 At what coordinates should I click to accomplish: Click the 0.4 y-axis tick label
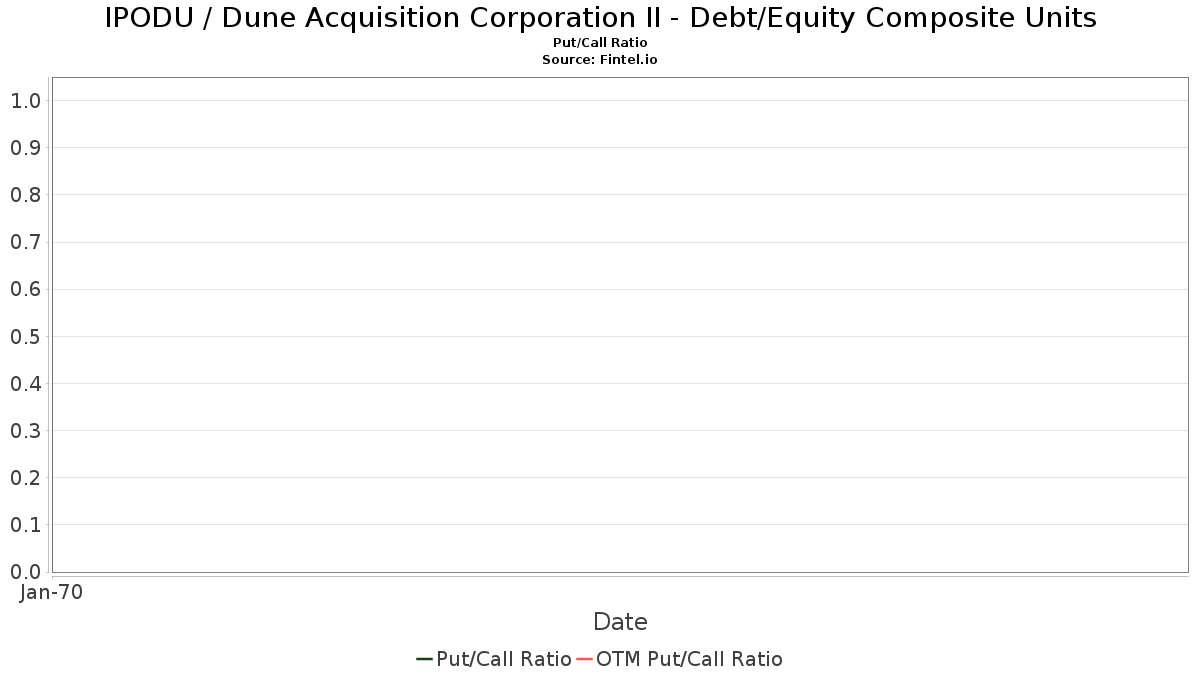25,384
